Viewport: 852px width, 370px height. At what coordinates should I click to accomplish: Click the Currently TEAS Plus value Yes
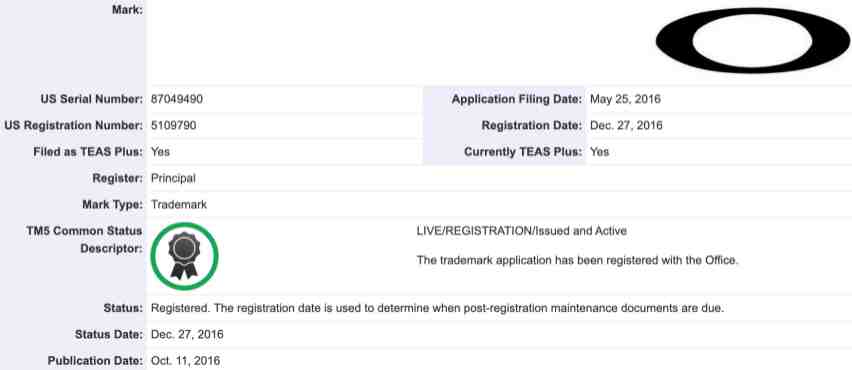599,152
